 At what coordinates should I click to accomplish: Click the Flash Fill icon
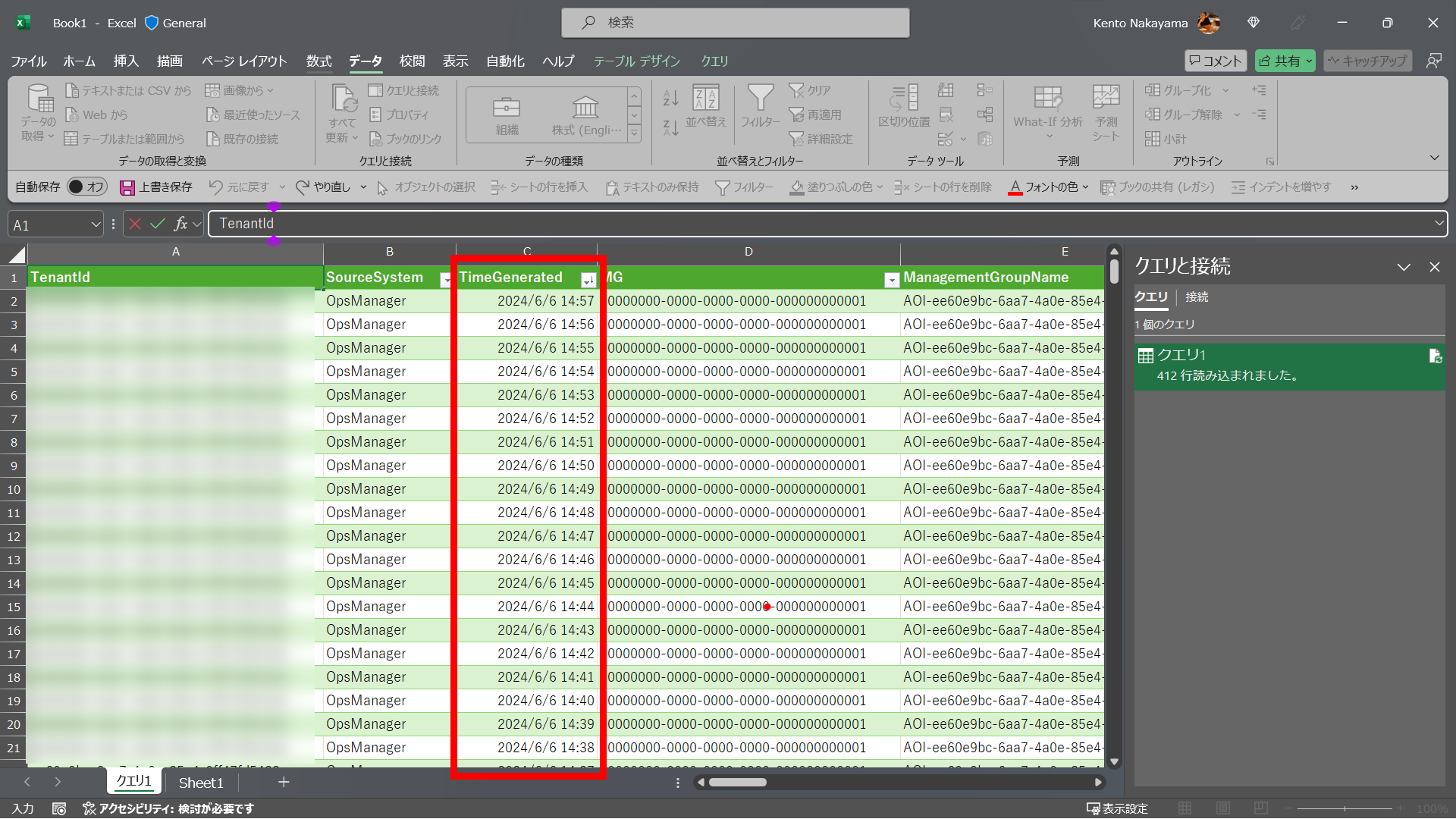(x=946, y=90)
